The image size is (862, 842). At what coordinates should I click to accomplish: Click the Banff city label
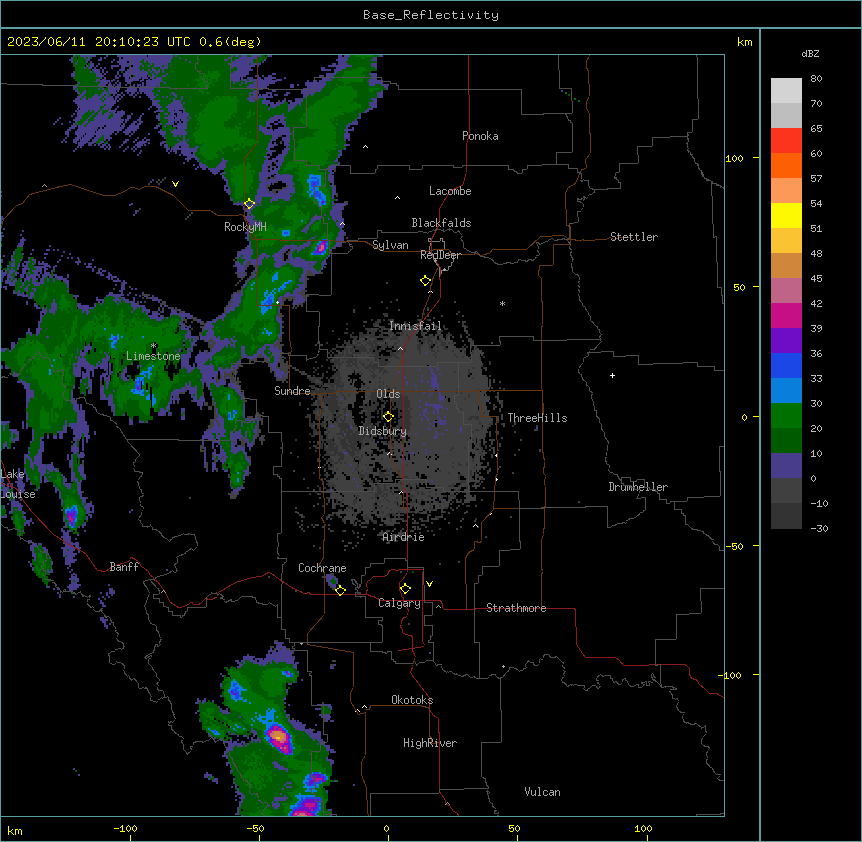(124, 567)
